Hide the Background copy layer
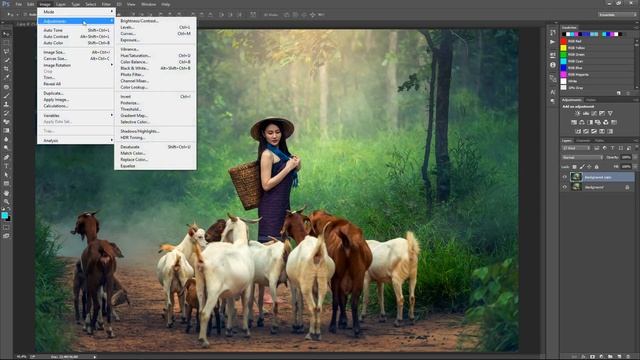640x360 pixels. (565, 177)
